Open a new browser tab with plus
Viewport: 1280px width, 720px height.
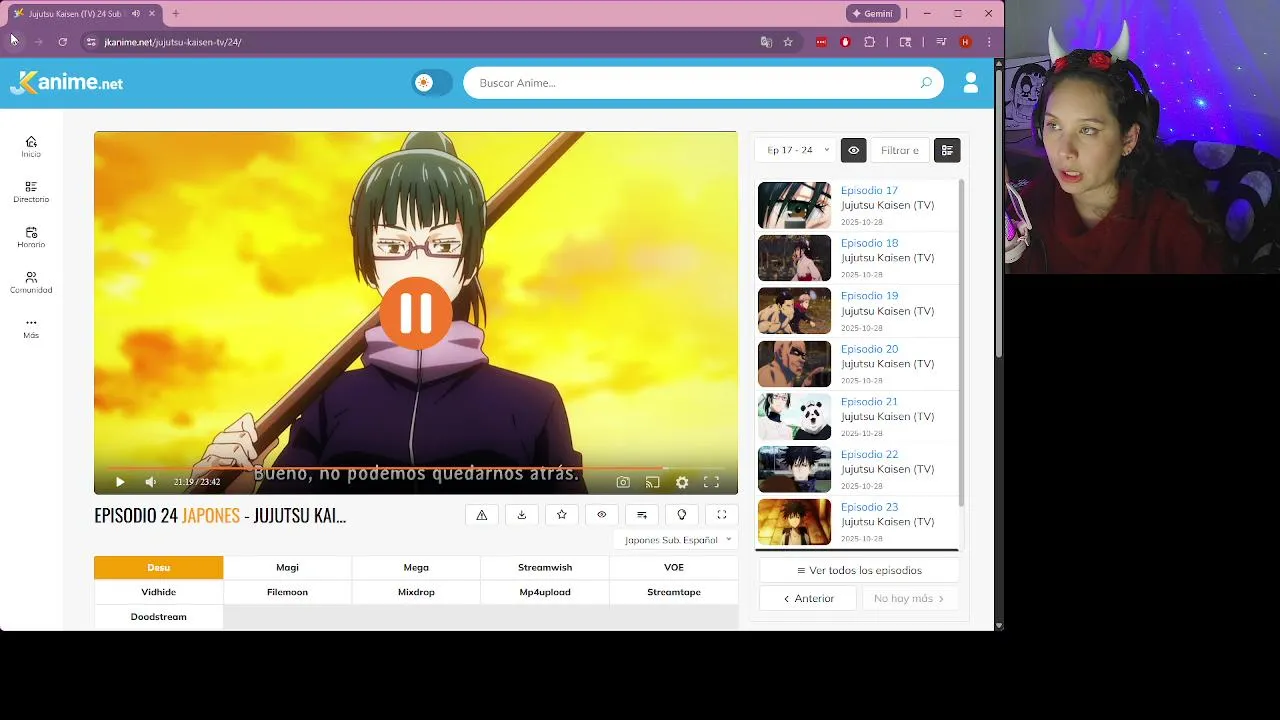(175, 13)
